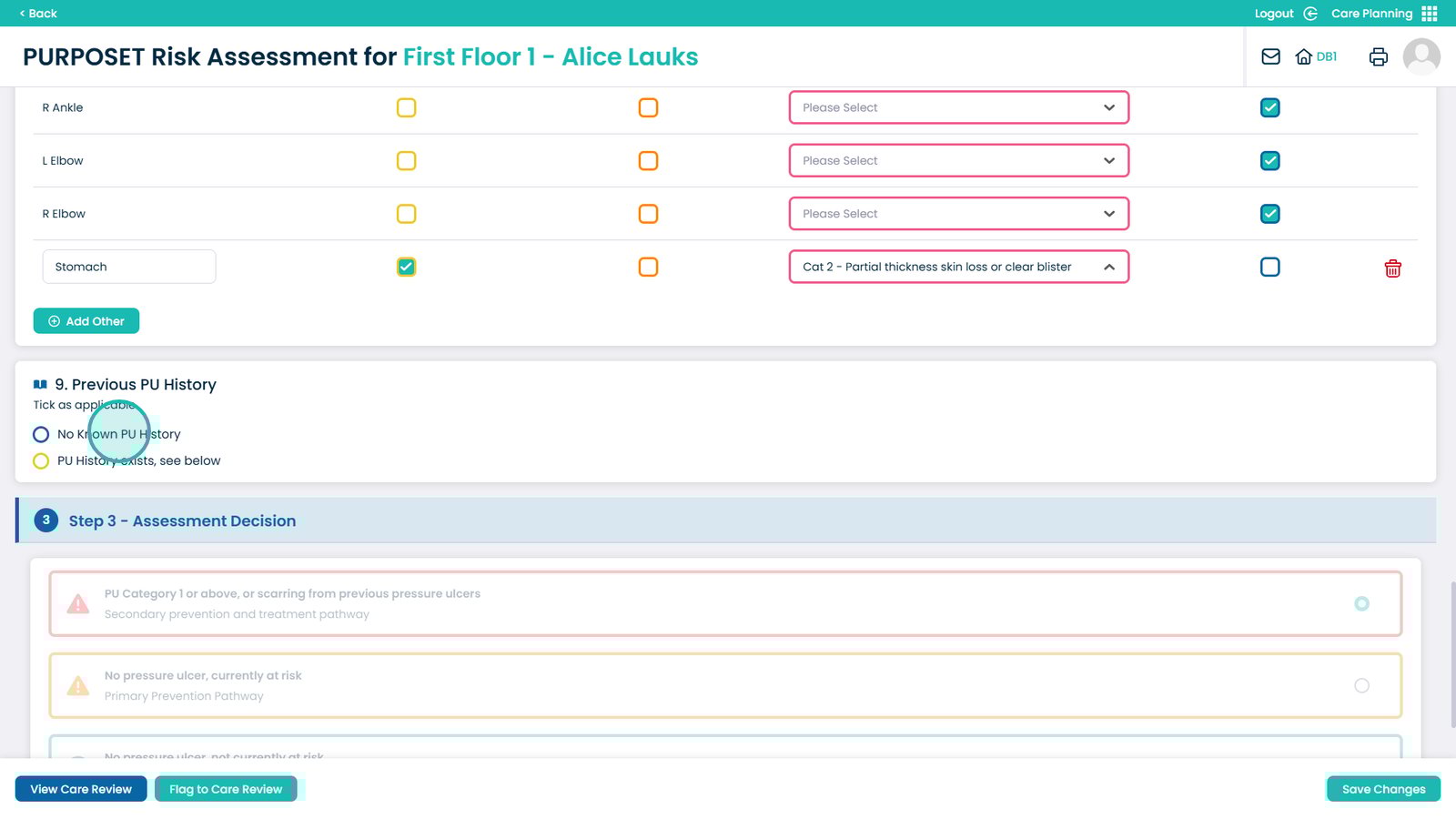Expand the R Elbow category dropdown
This screenshot has height=819, width=1456.
click(x=958, y=214)
